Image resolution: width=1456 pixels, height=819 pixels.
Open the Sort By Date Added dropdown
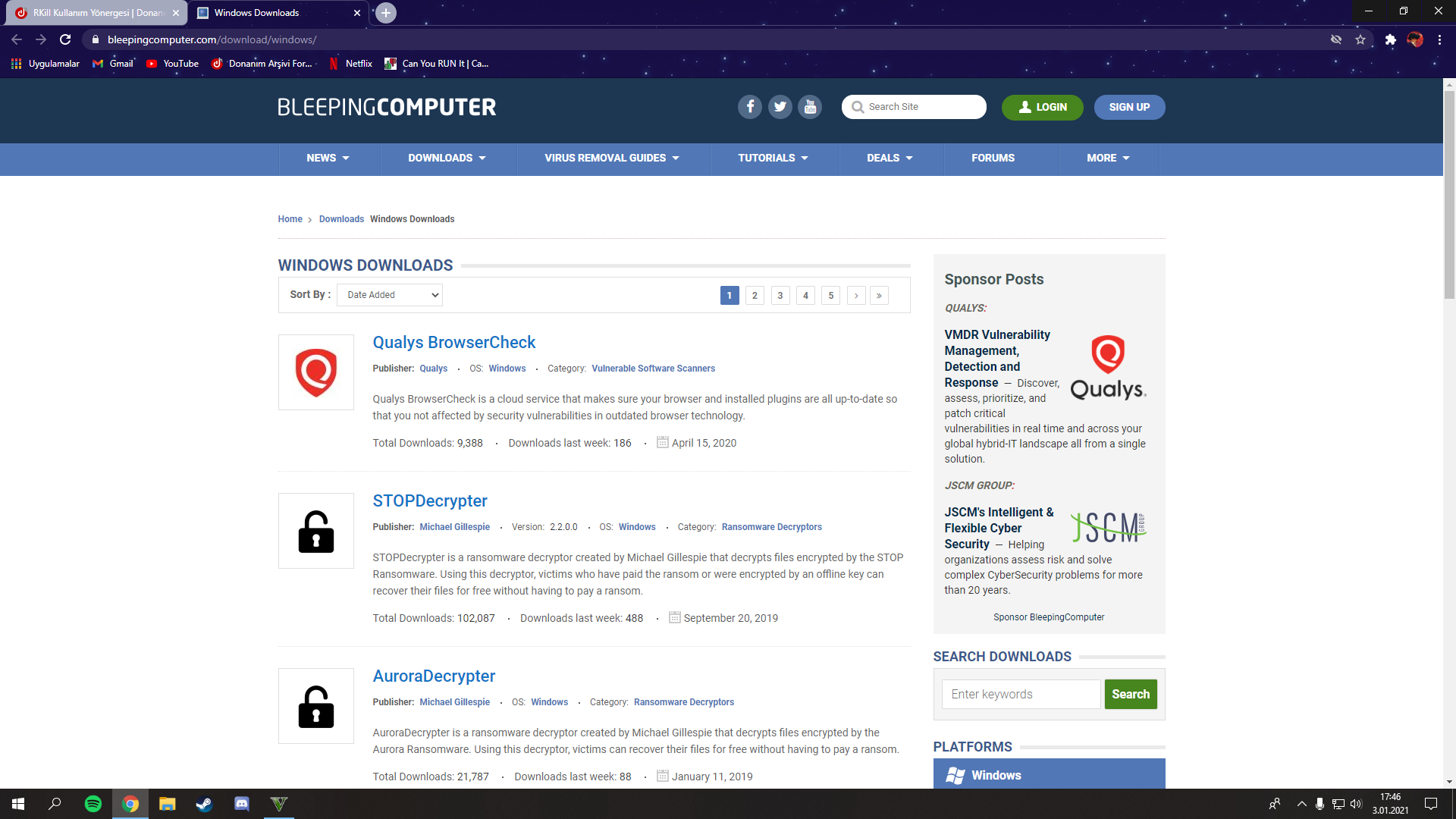(x=390, y=295)
